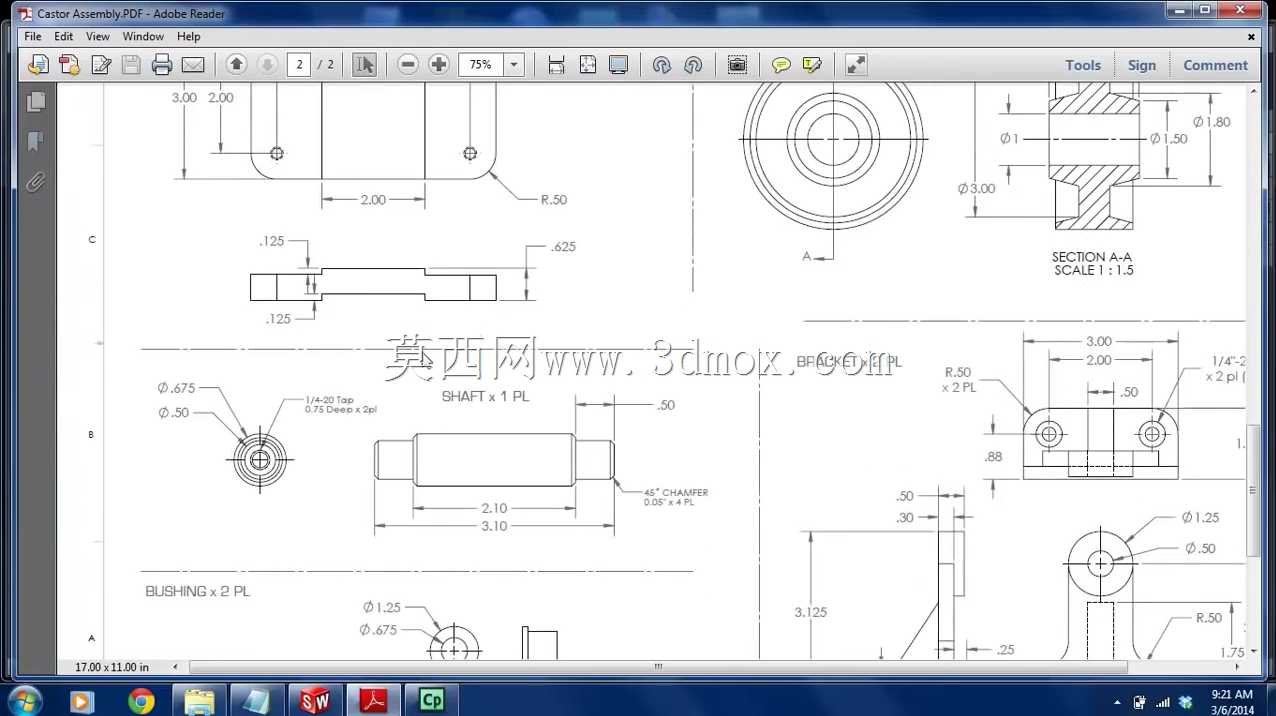Close the document with the menu bar X
Screen dimensions: 1276x716
point(1251,37)
